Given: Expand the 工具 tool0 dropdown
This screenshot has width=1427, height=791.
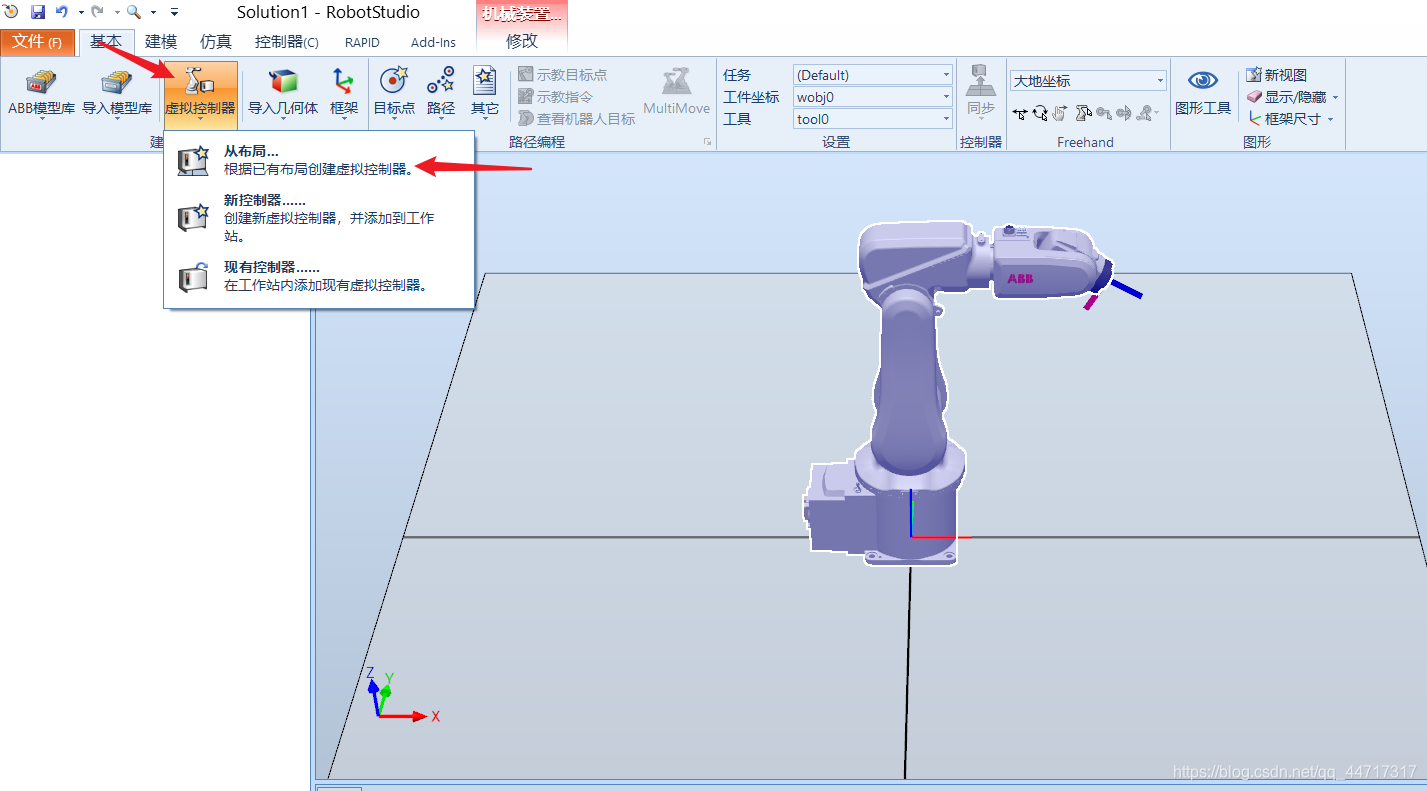Looking at the screenshot, I should (946, 119).
